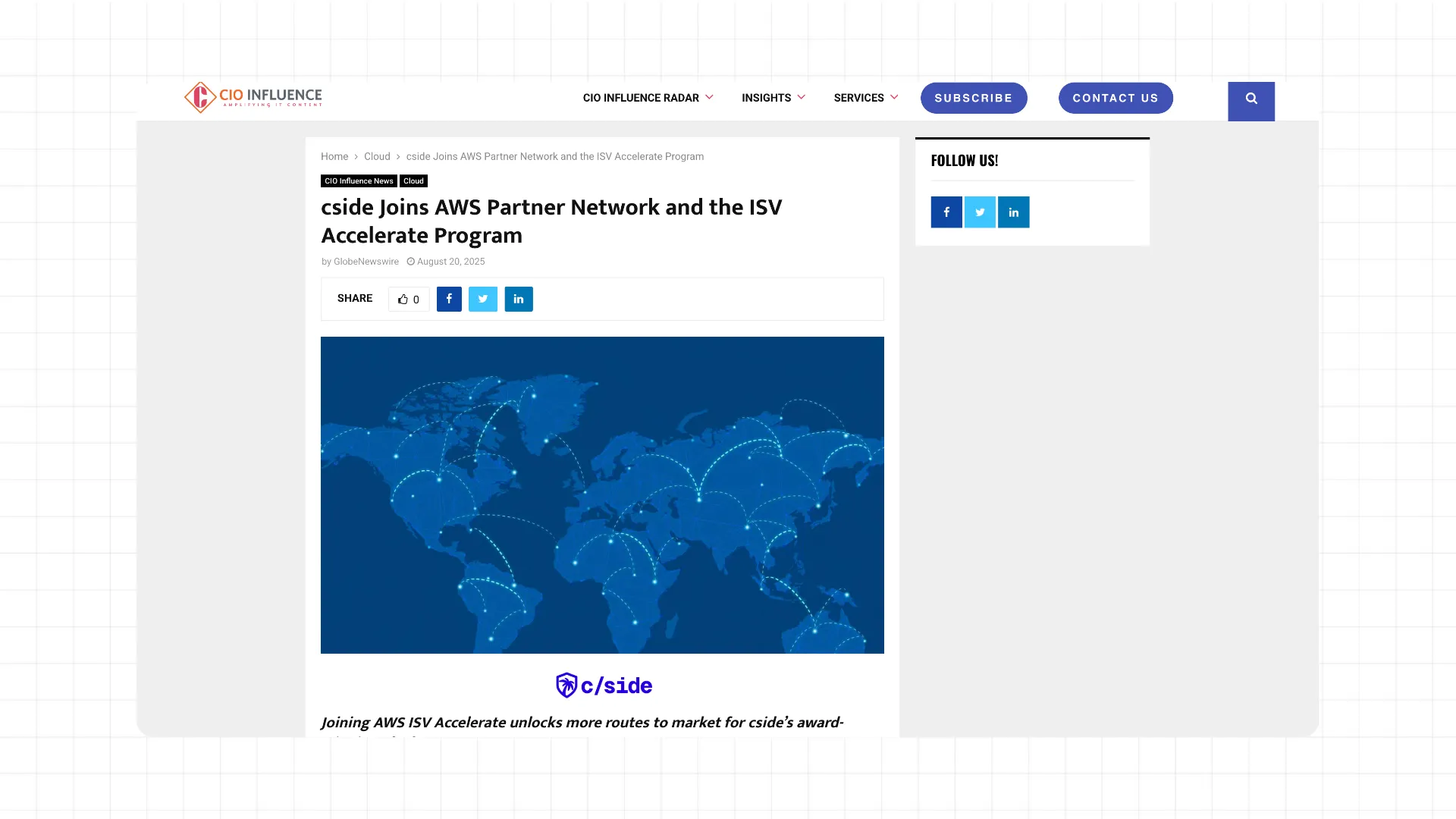Select the CIO Influence News category tag
Screen dimensions: 1456x819
[x=359, y=180]
